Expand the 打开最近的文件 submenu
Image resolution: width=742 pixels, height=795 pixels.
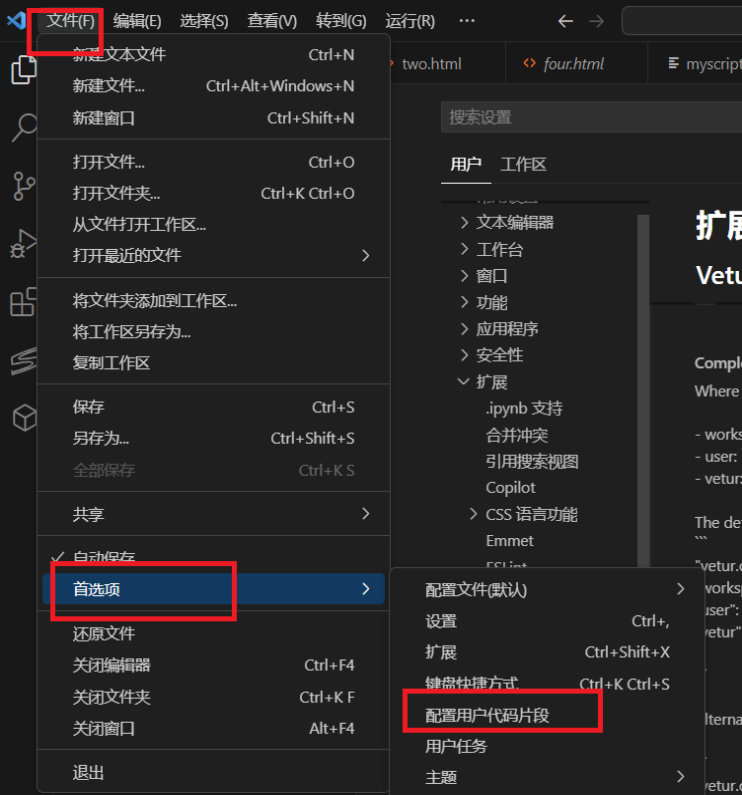click(x=214, y=255)
